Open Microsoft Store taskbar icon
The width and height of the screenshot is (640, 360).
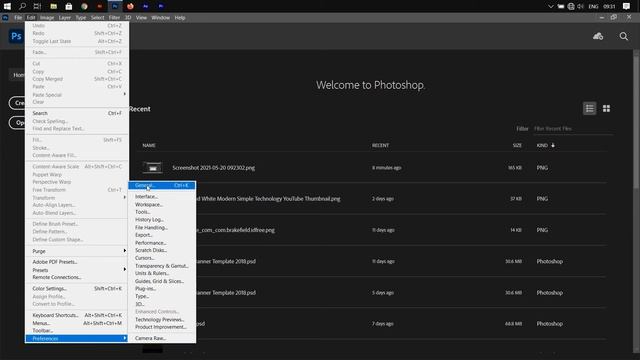point(69,6)
